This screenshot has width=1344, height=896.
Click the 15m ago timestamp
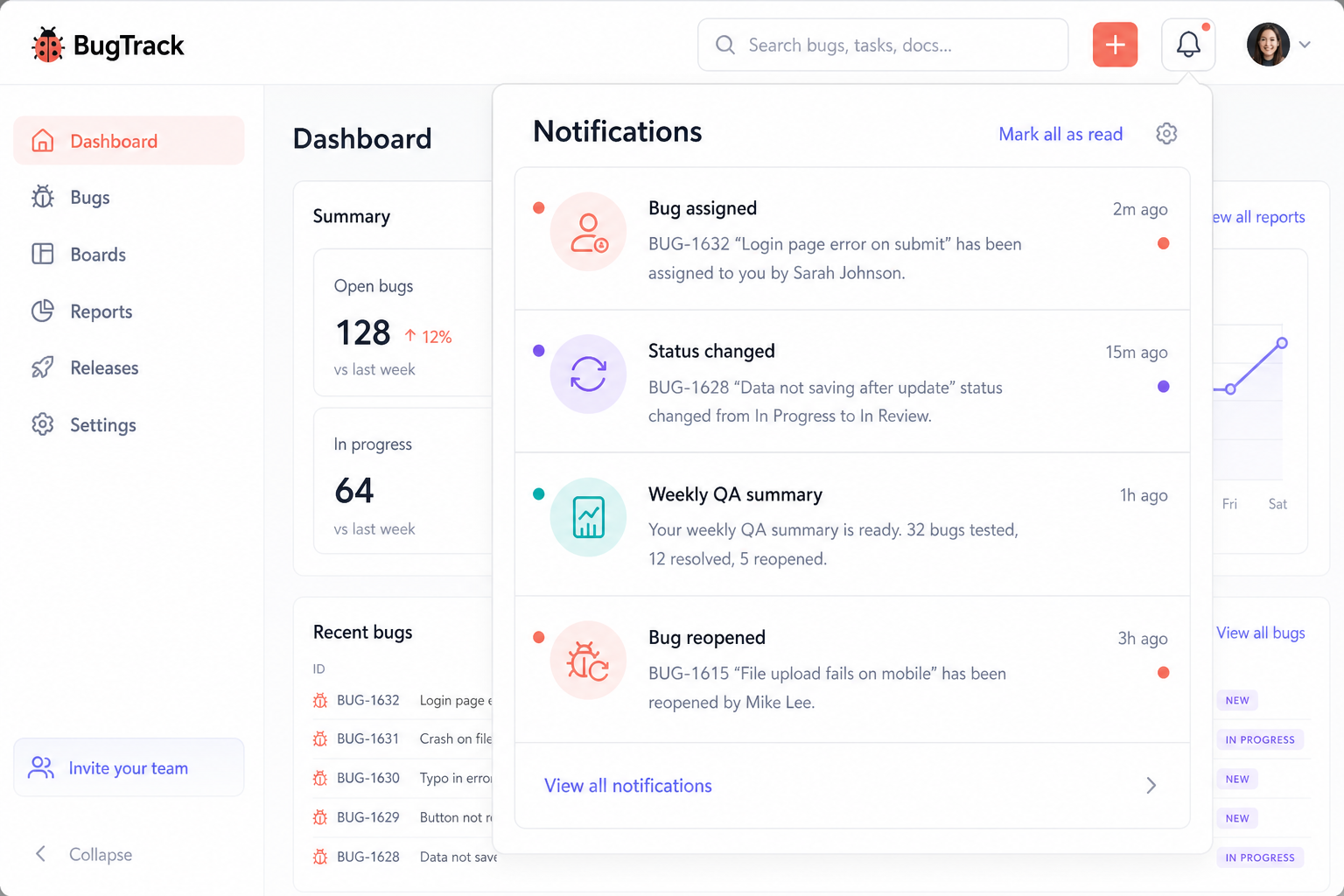click(x=1137, y=352)
